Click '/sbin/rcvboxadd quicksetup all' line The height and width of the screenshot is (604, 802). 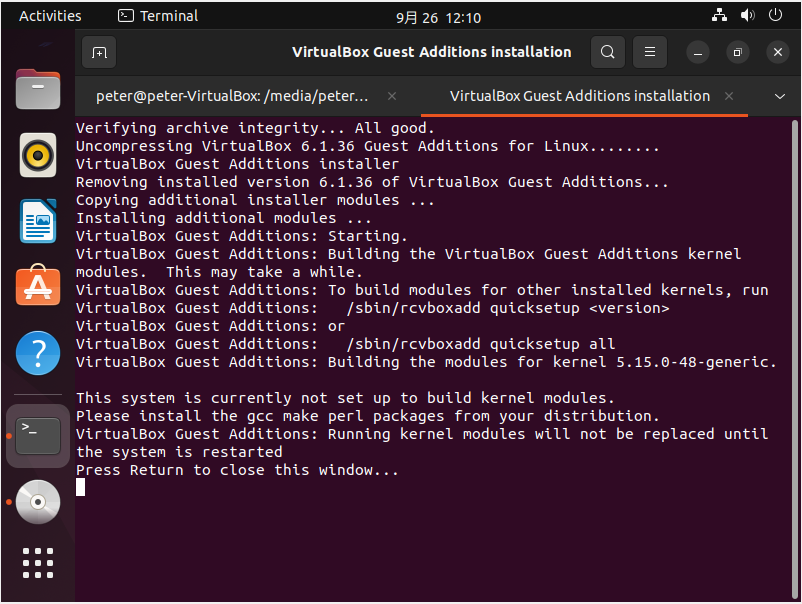pos(345,344)
